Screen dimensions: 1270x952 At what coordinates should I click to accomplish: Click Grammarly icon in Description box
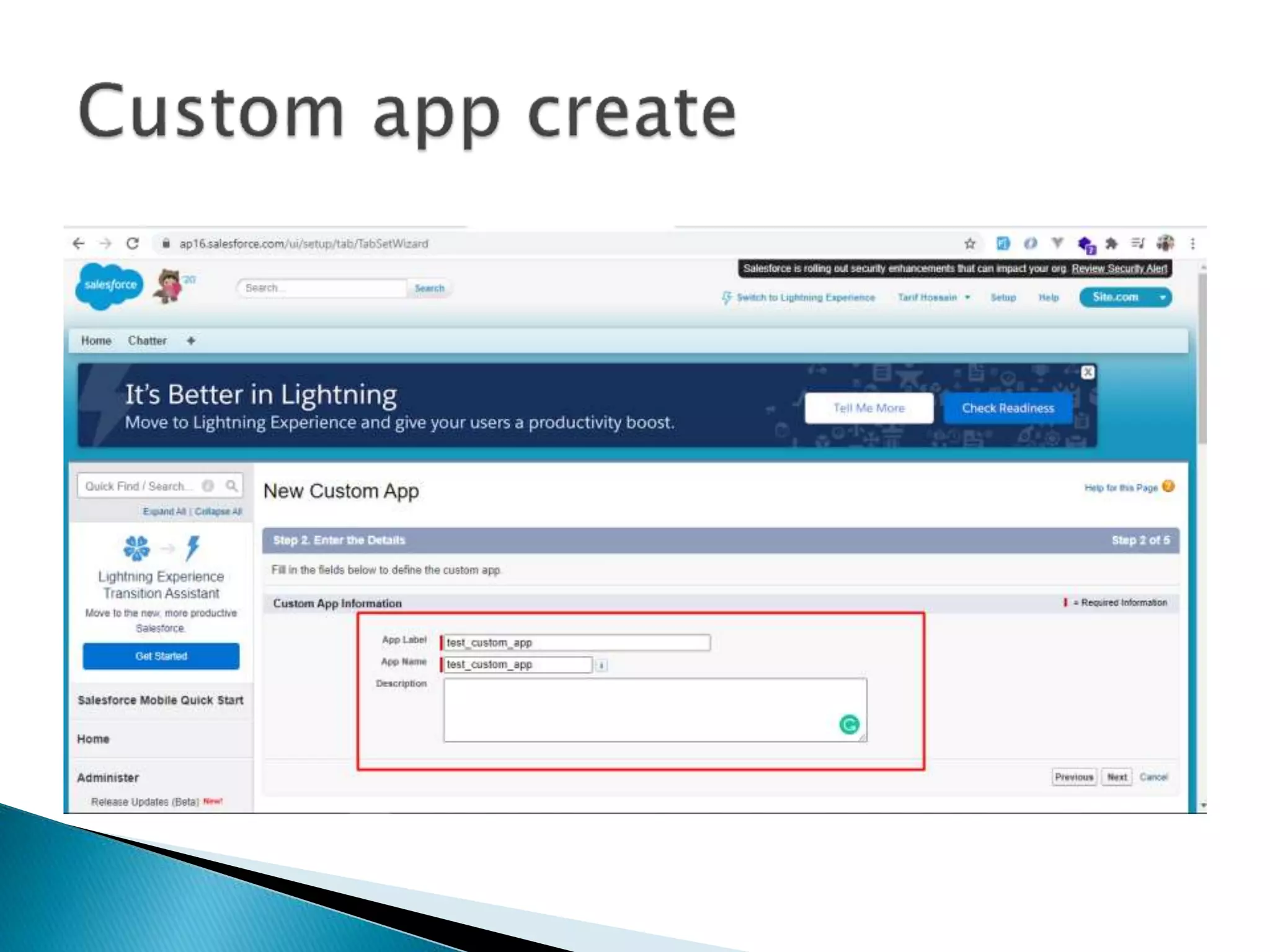pos(849,724)
